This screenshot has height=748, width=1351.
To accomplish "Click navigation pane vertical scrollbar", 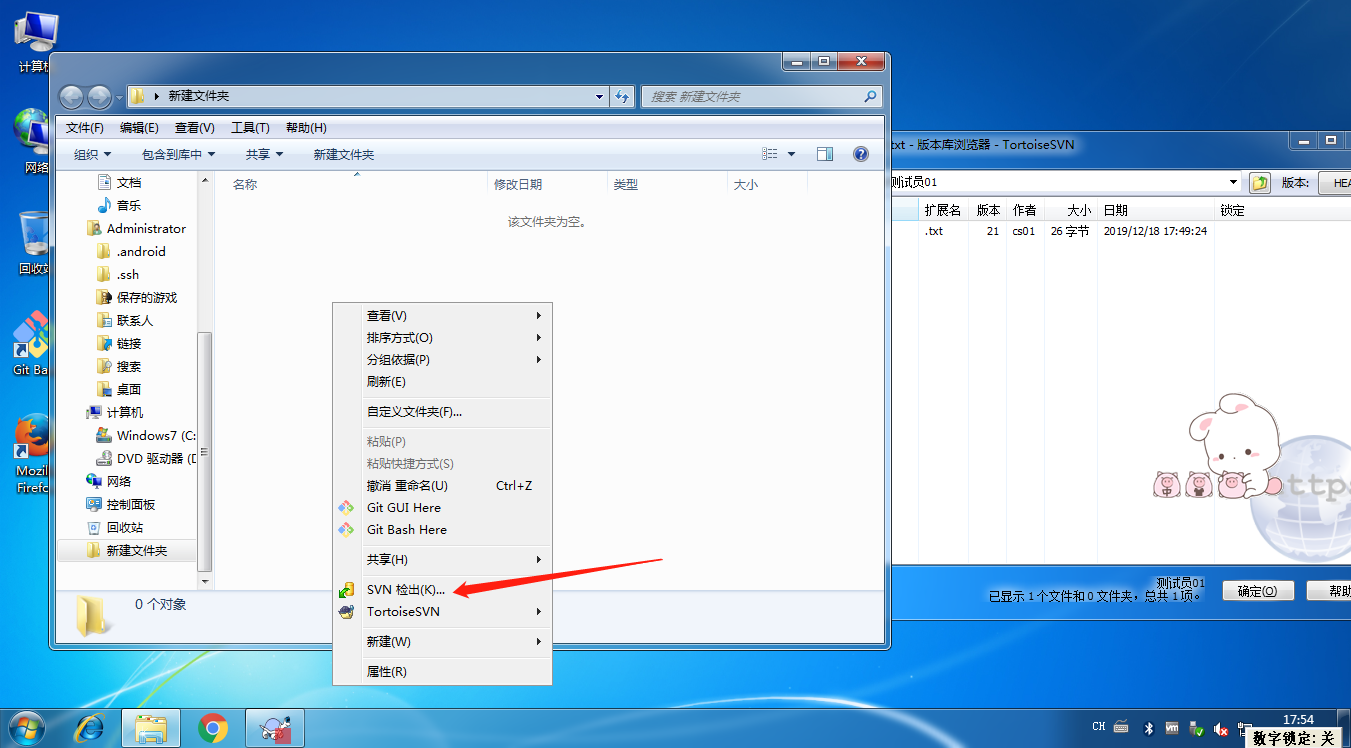I will [205, 450].
